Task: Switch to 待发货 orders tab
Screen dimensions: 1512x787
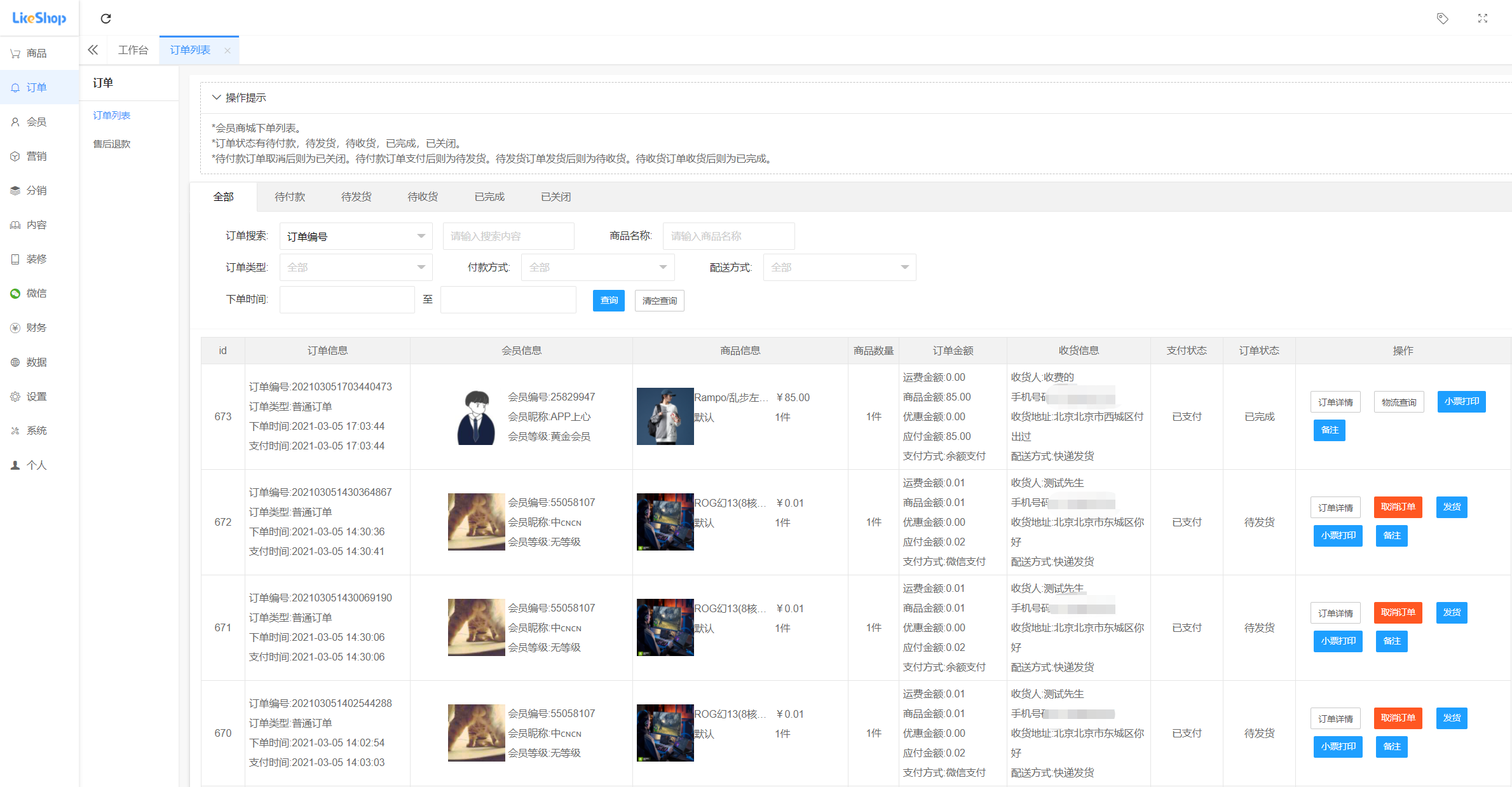Action: coord(356,197)
